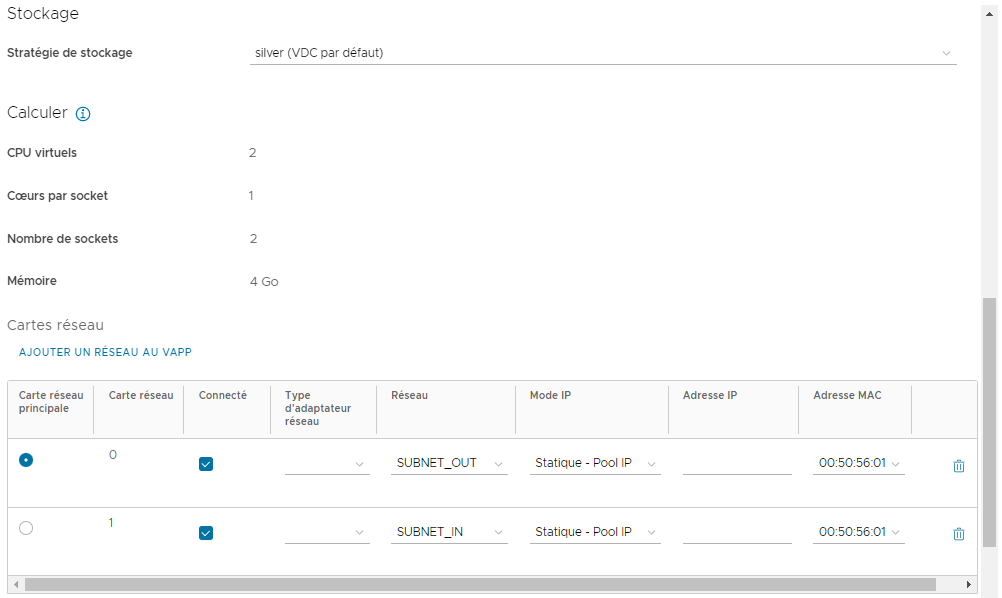Screen dimensions: 1002x598
Task: Open adapter type dropdown for card 1
Action: (327, 532)
